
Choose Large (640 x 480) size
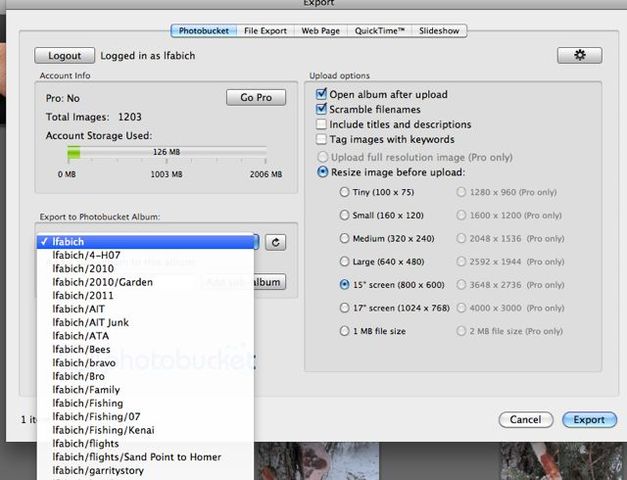point(344,262)
